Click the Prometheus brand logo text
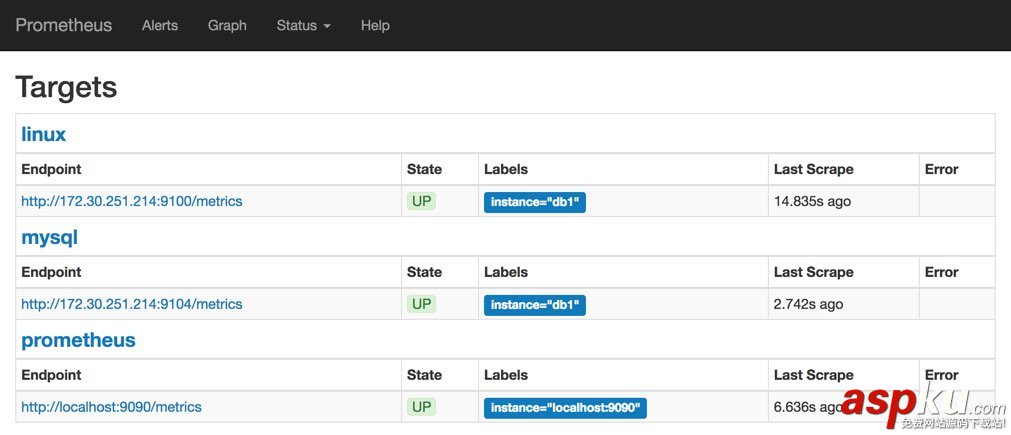1011x435 pixels. [64, 25]
